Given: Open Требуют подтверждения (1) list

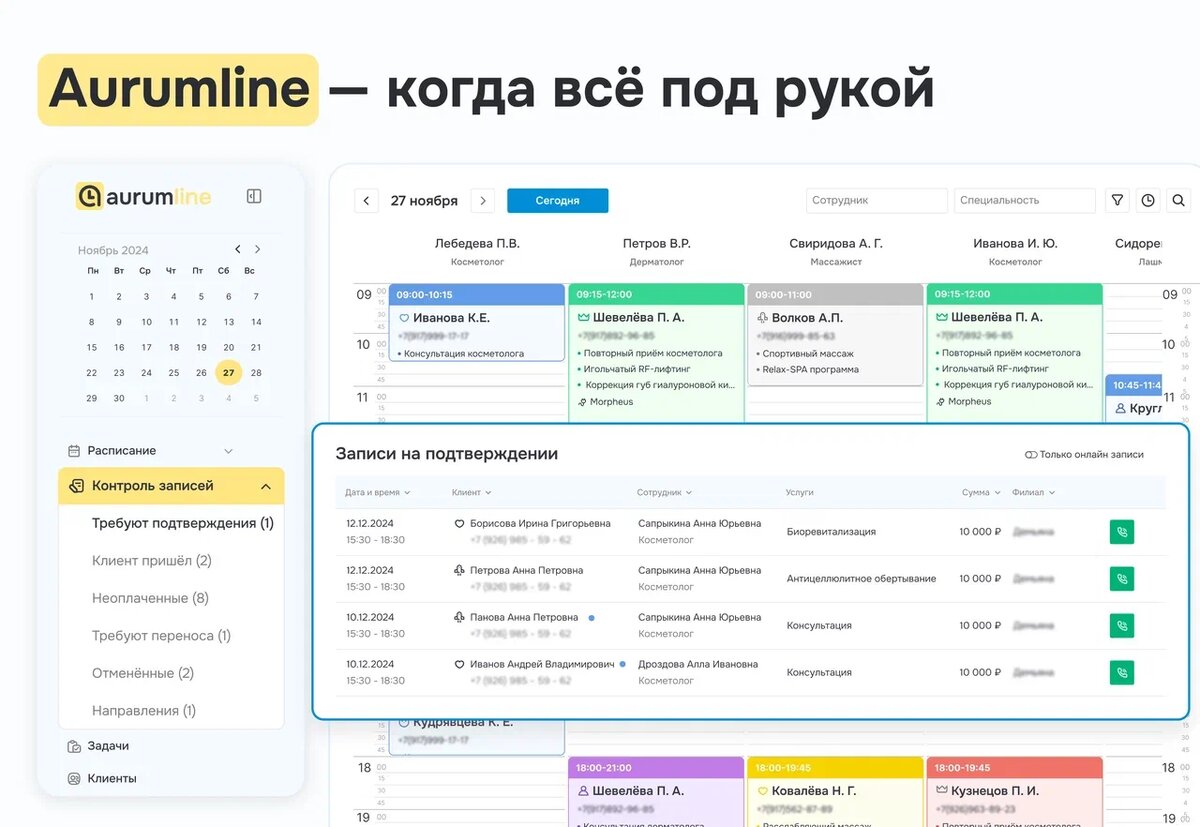Looking at the screenshot, I should coord(183,523).
